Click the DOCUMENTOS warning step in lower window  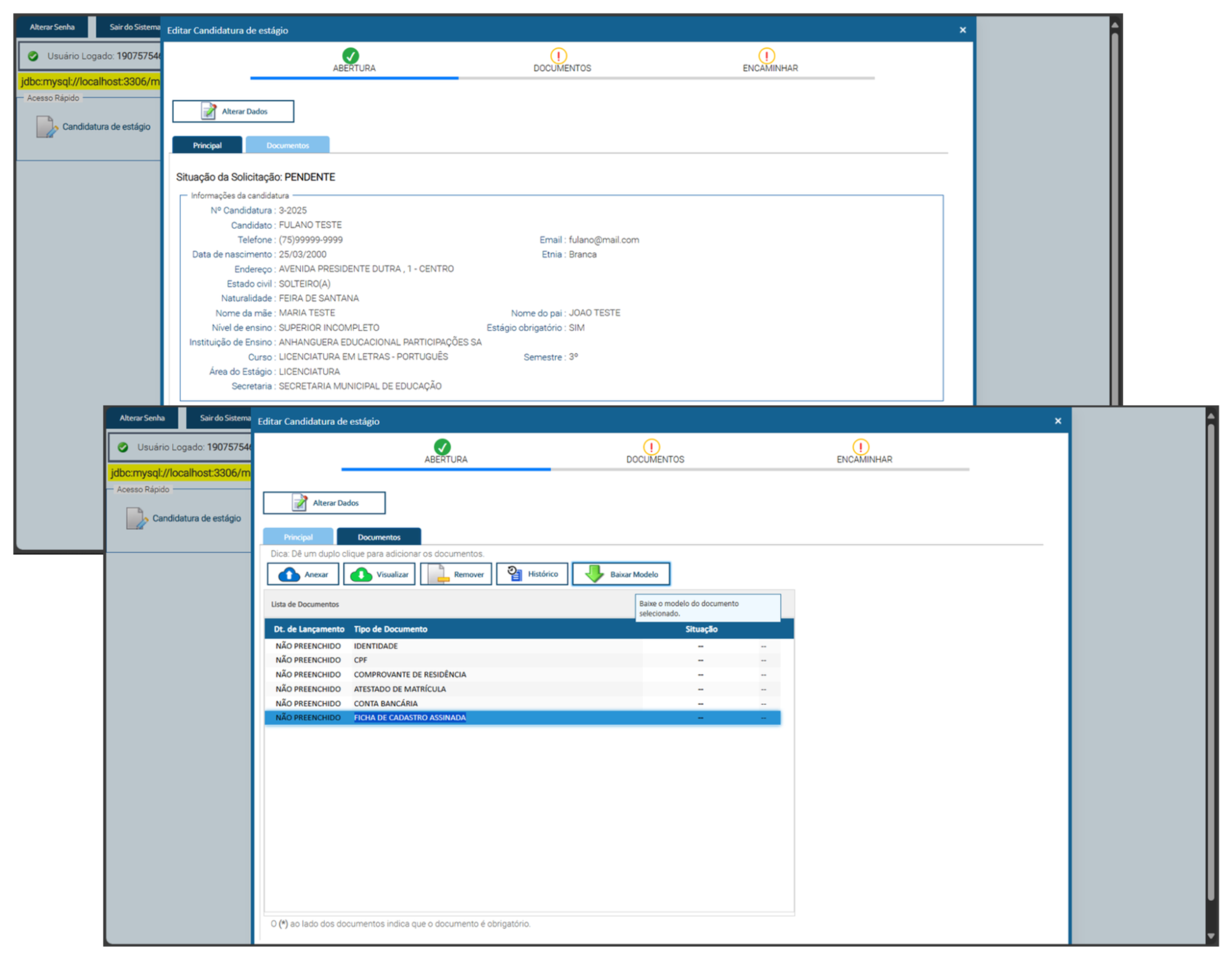[651, 447]
